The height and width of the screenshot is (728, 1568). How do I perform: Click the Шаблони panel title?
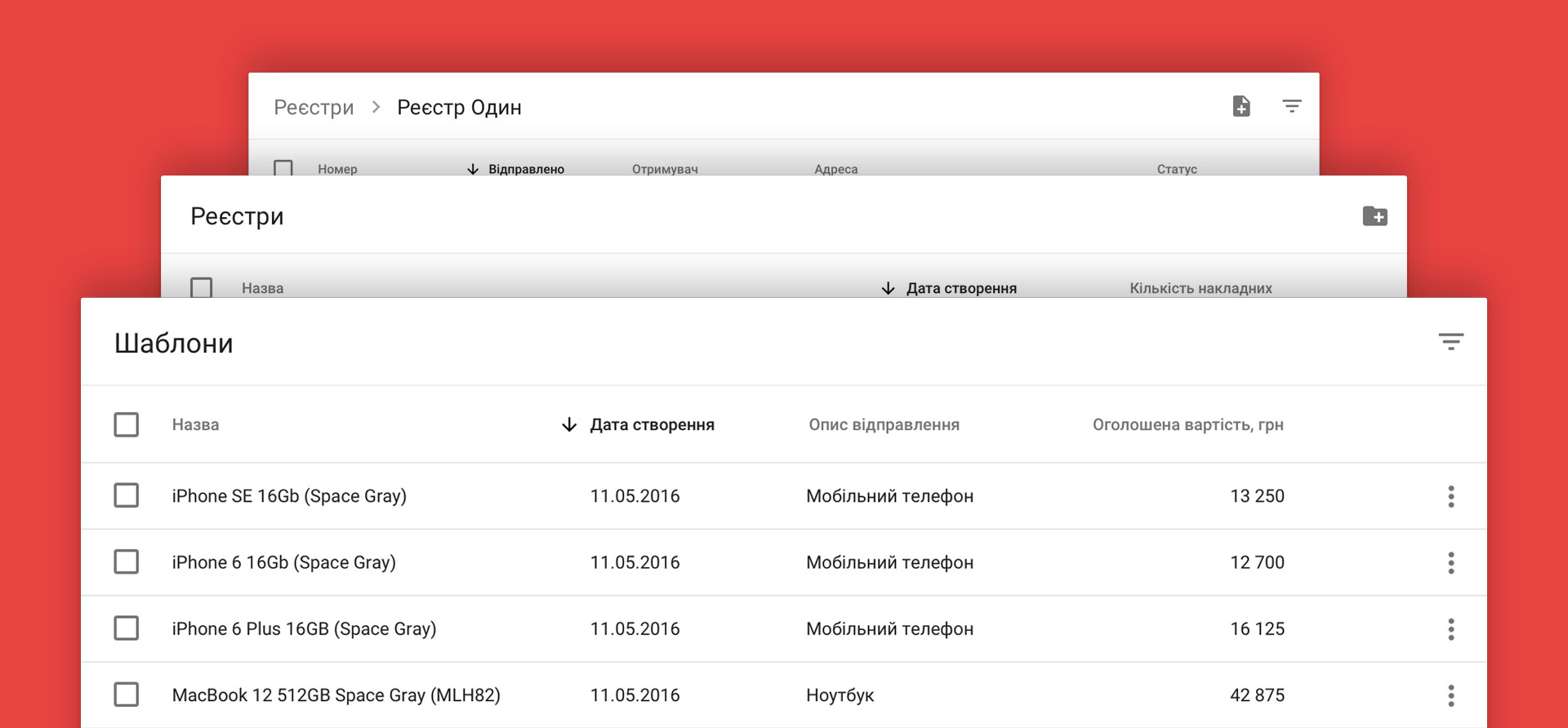(x=173, y=343)
